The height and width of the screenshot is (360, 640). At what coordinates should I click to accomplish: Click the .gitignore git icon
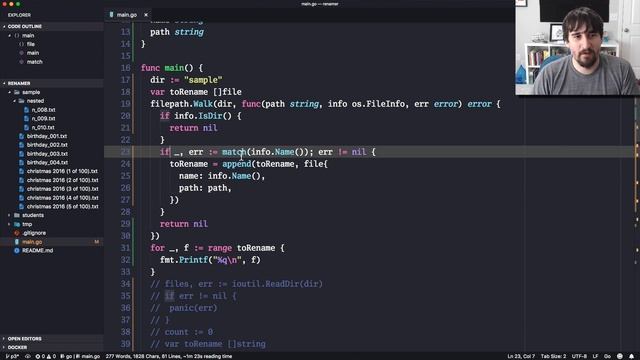tap(17, 233)
